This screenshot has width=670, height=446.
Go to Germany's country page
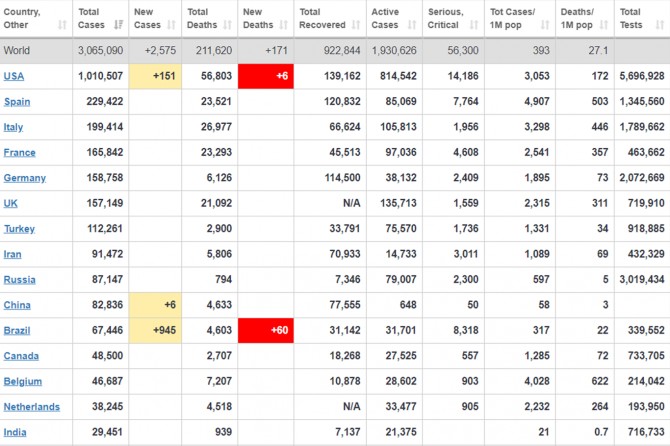[x=24, y=178]
